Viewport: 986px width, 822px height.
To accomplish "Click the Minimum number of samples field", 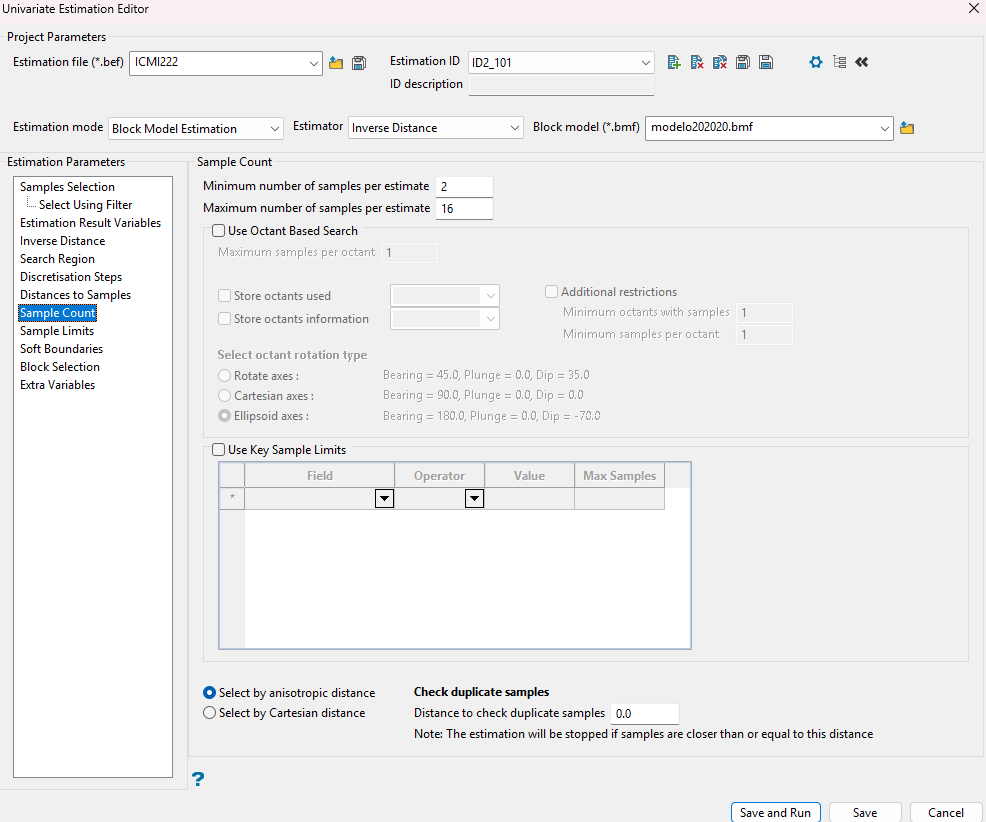I will tap(464, 187).
